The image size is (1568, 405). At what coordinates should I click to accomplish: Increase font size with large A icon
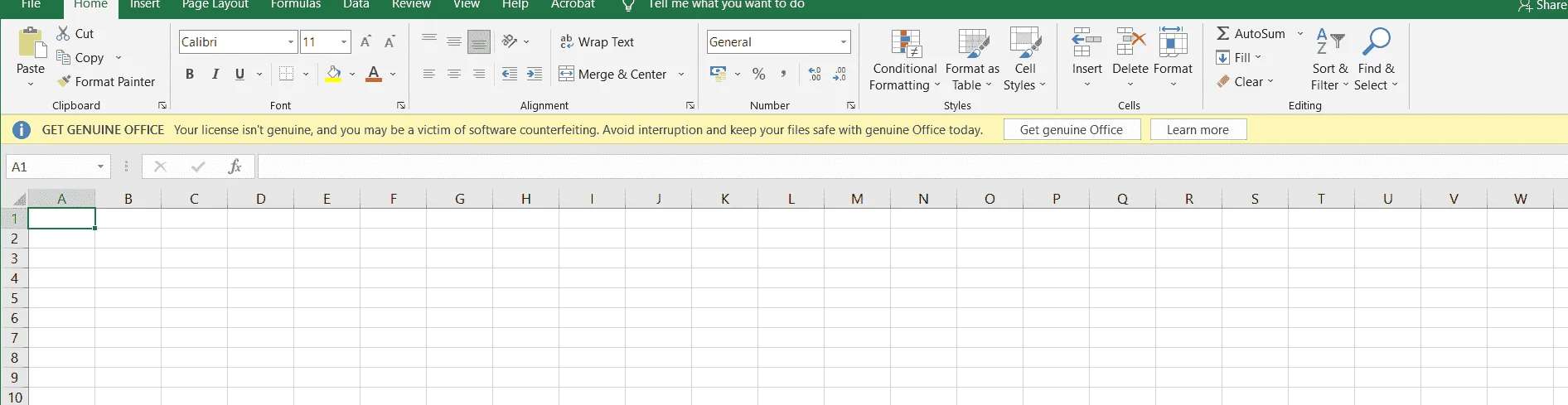tap(365, 41)
